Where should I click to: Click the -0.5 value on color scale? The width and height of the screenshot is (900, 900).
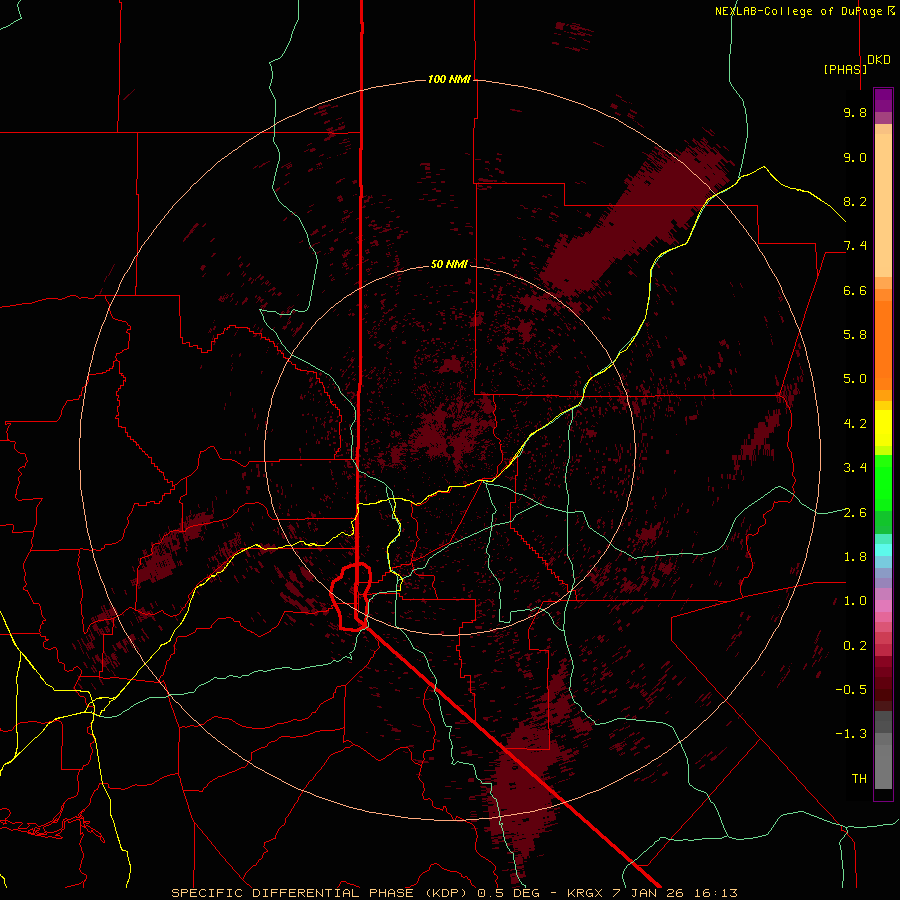tap(851, 690)
